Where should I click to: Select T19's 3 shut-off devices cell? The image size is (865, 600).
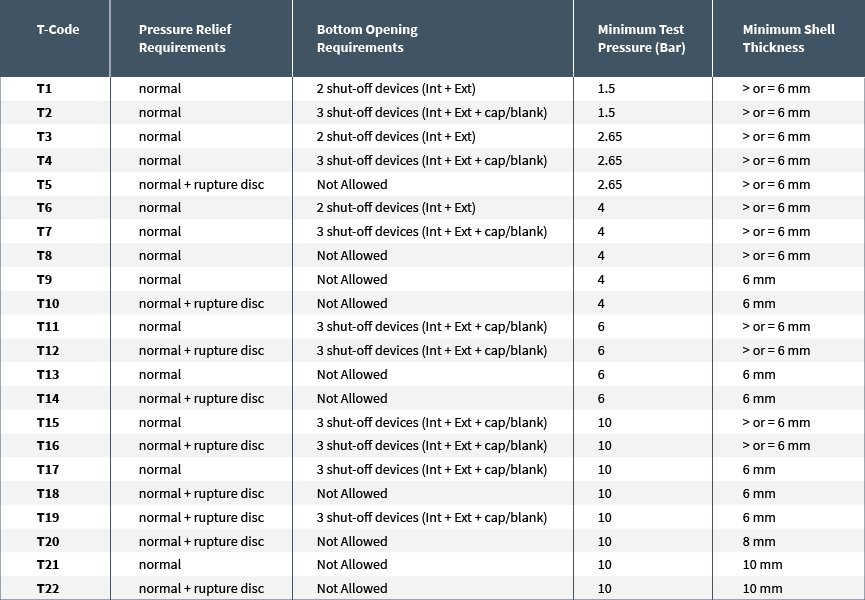[432, 518]
